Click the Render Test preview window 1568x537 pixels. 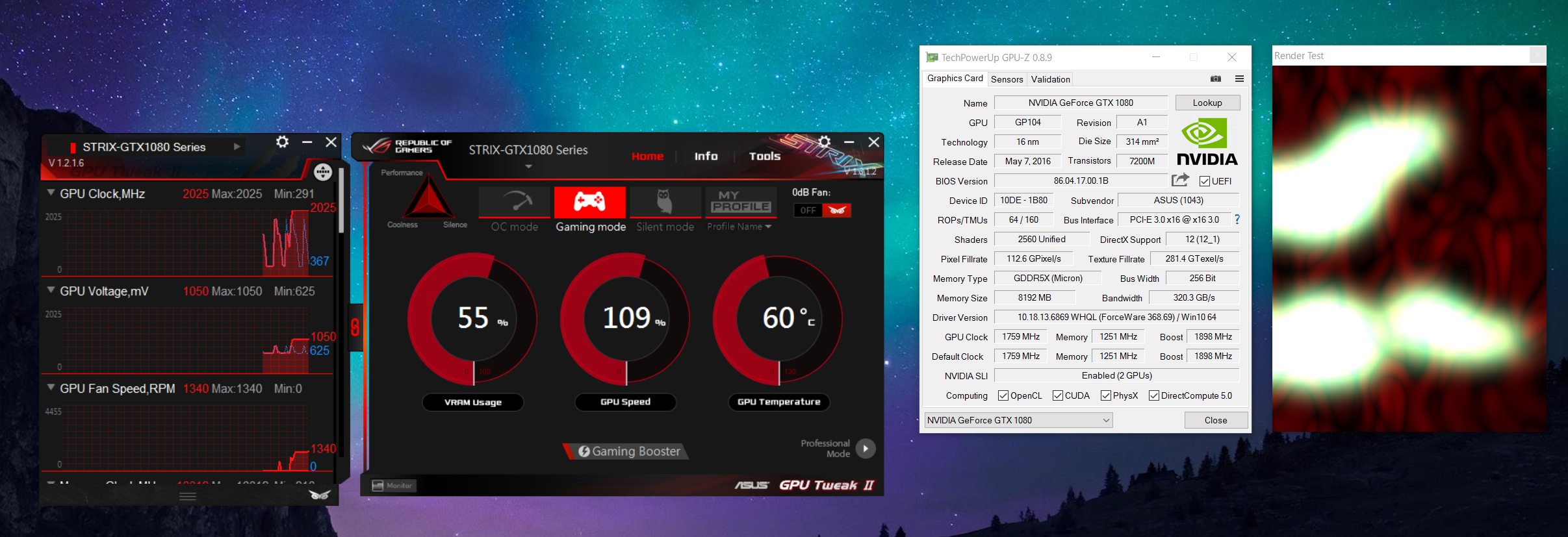click(1409, 249)
